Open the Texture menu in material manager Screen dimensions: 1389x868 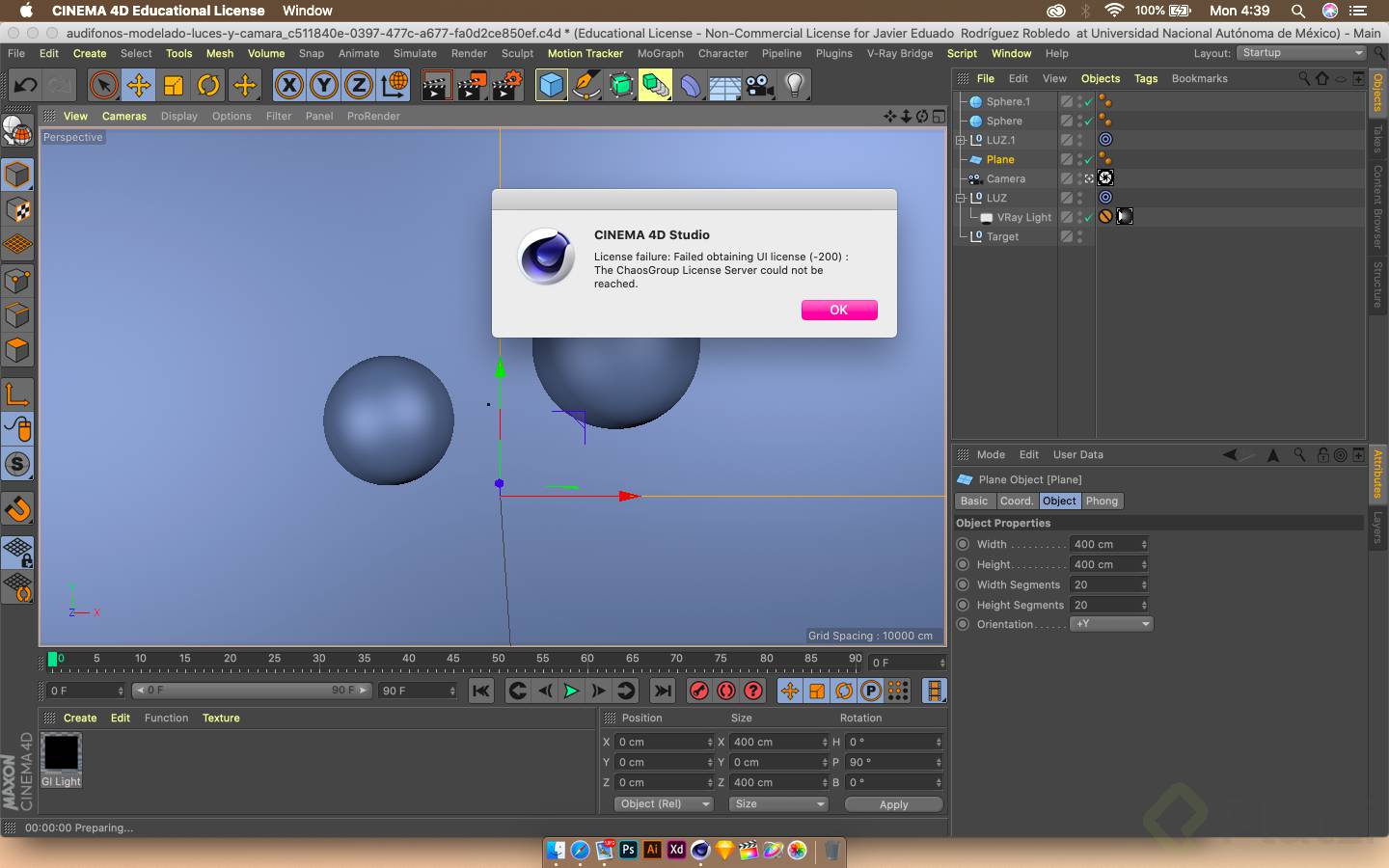[x=221, y=718]
